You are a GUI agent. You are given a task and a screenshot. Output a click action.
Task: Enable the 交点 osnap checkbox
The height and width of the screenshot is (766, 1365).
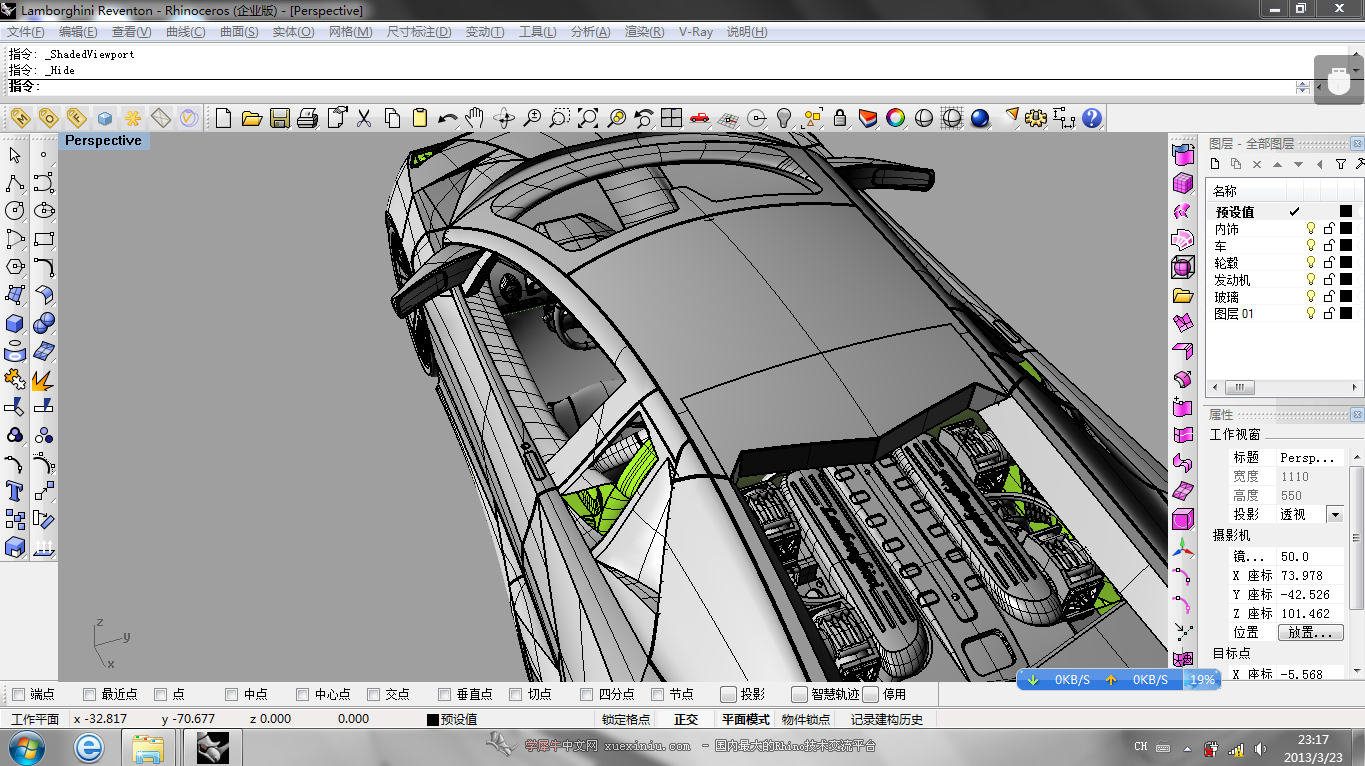pyautogui.click(x=374, y=694)
